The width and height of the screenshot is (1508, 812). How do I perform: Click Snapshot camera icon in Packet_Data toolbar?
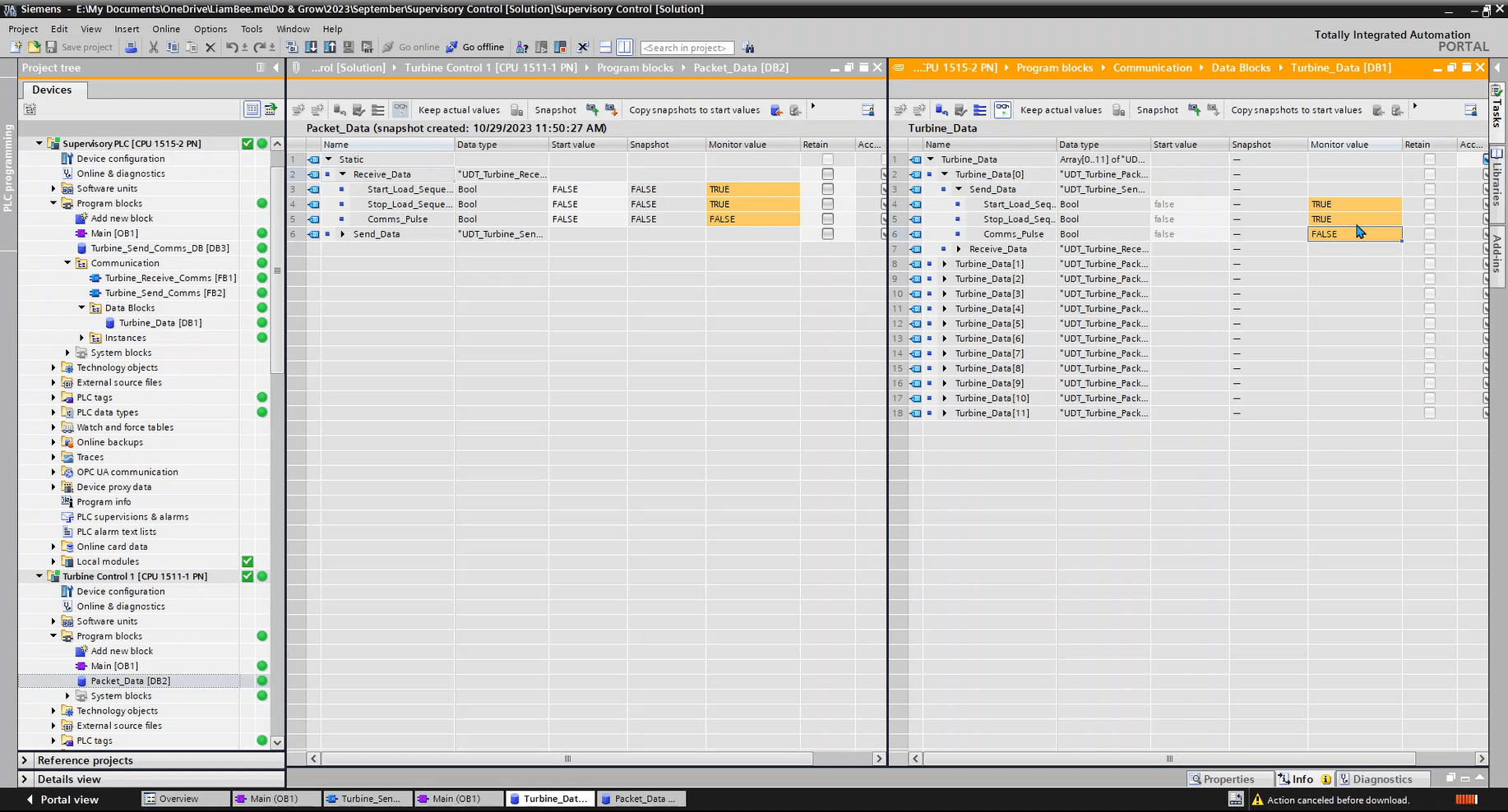[x=517, y=110]
